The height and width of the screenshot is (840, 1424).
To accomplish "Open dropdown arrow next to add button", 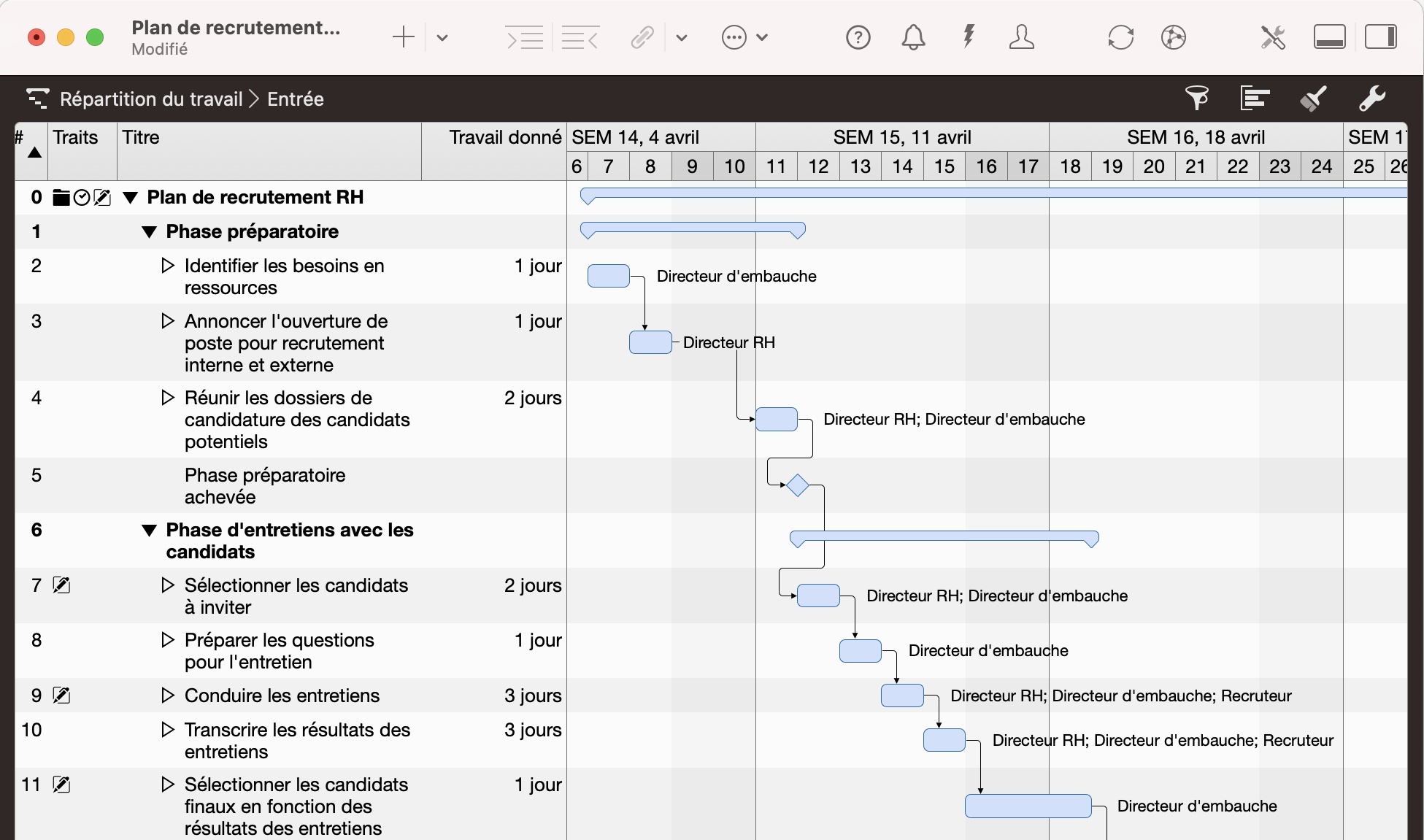I will pyautogui.click(x=442, y=37).
